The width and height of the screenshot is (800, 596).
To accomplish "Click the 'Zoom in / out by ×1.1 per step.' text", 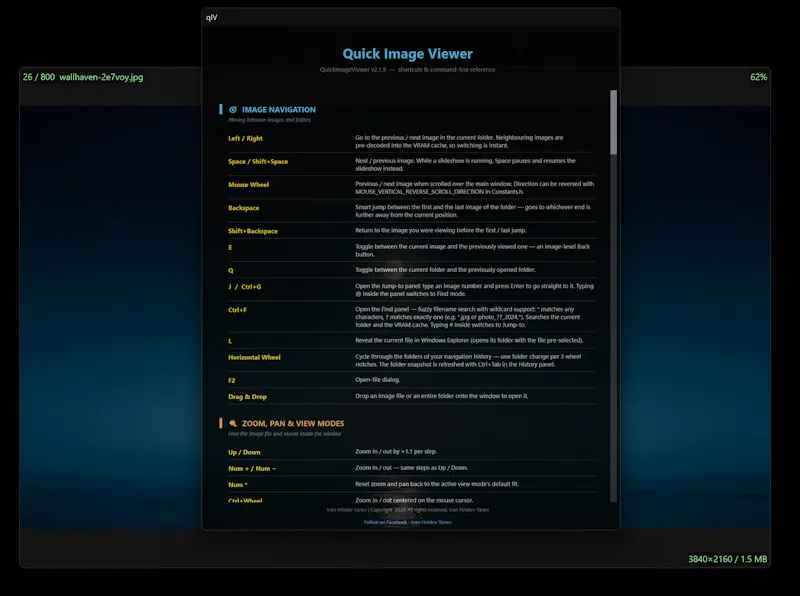I will pyautogui.click(x=396, y=451).
